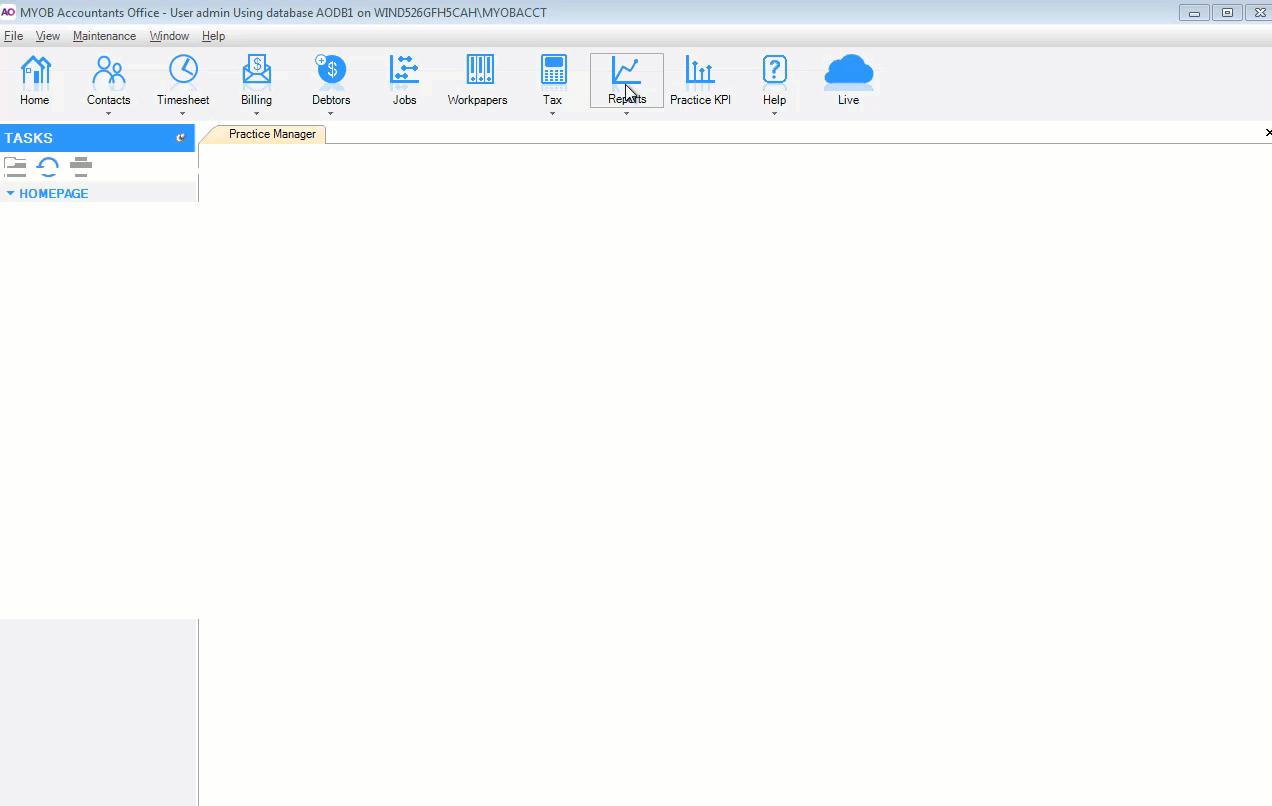Open the Jobs toolbar icon
The image size is (1272, 806).
[x=404, y=72]
